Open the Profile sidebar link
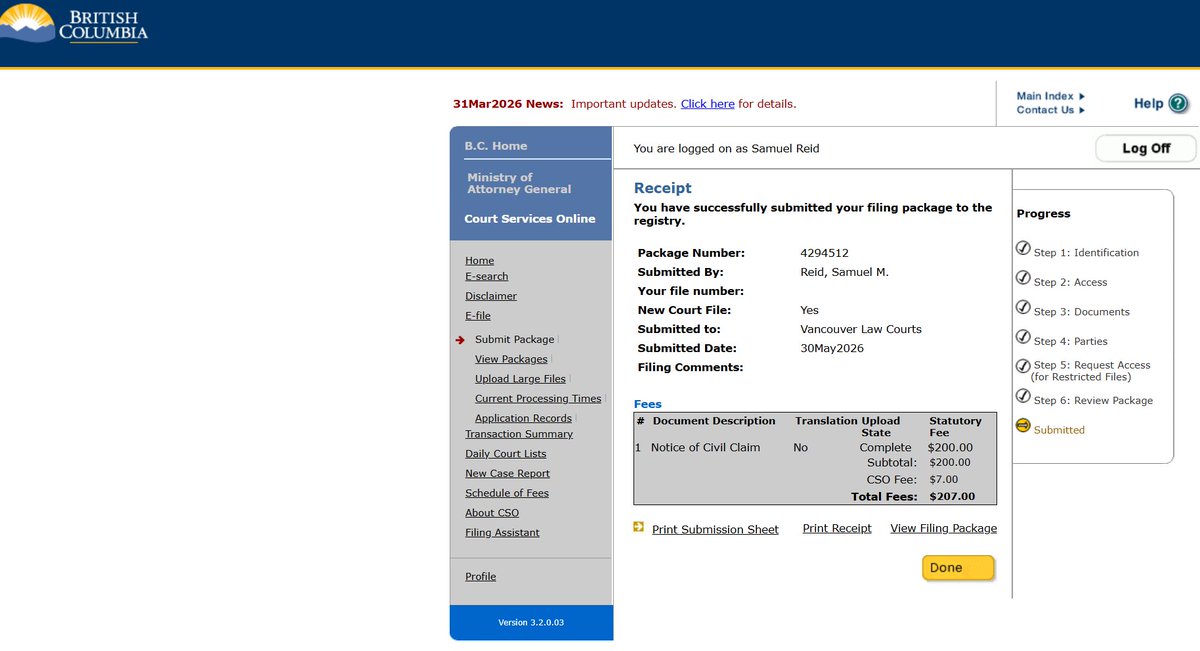 coord(480,577)
